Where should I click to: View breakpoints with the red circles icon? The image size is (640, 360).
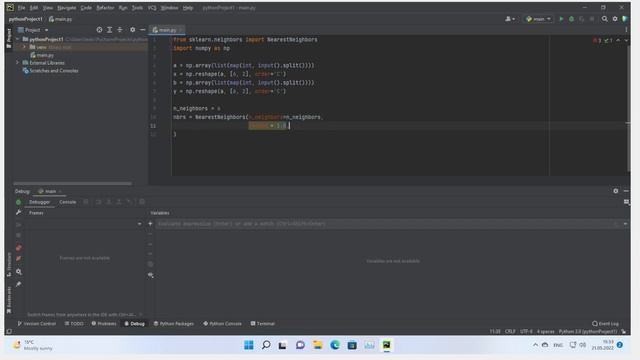pyautogui.click(x=19, y=248)
